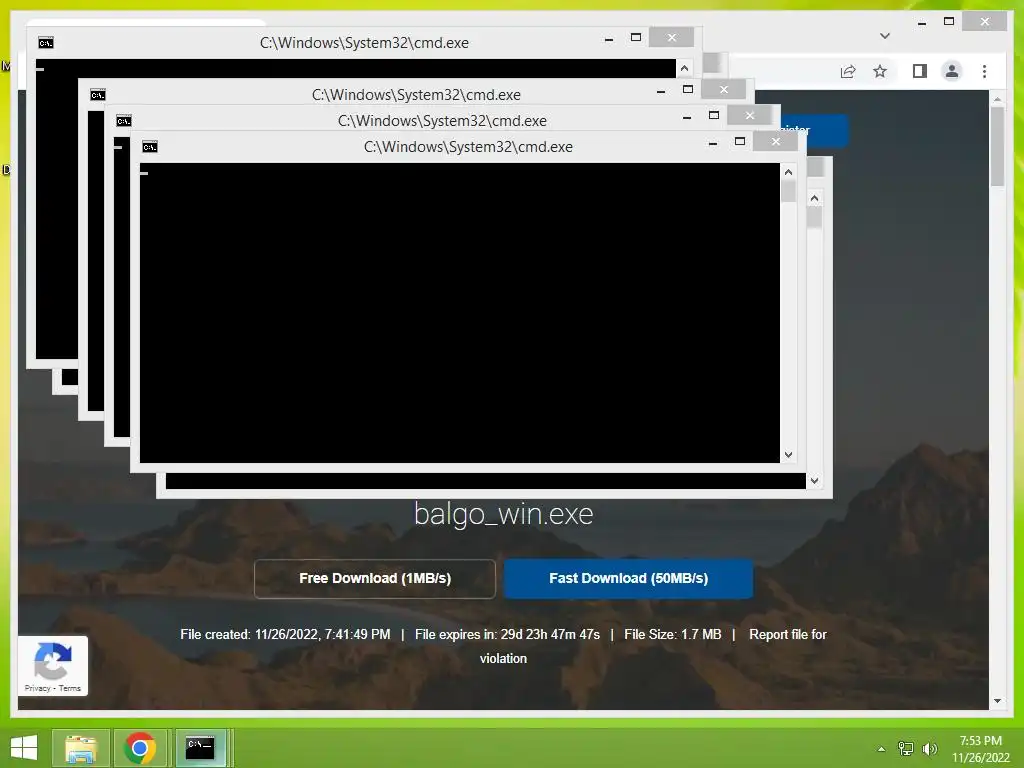Select the cmd.exe taskbar button
1024x768 pixels.
click(x=200, y=748)
